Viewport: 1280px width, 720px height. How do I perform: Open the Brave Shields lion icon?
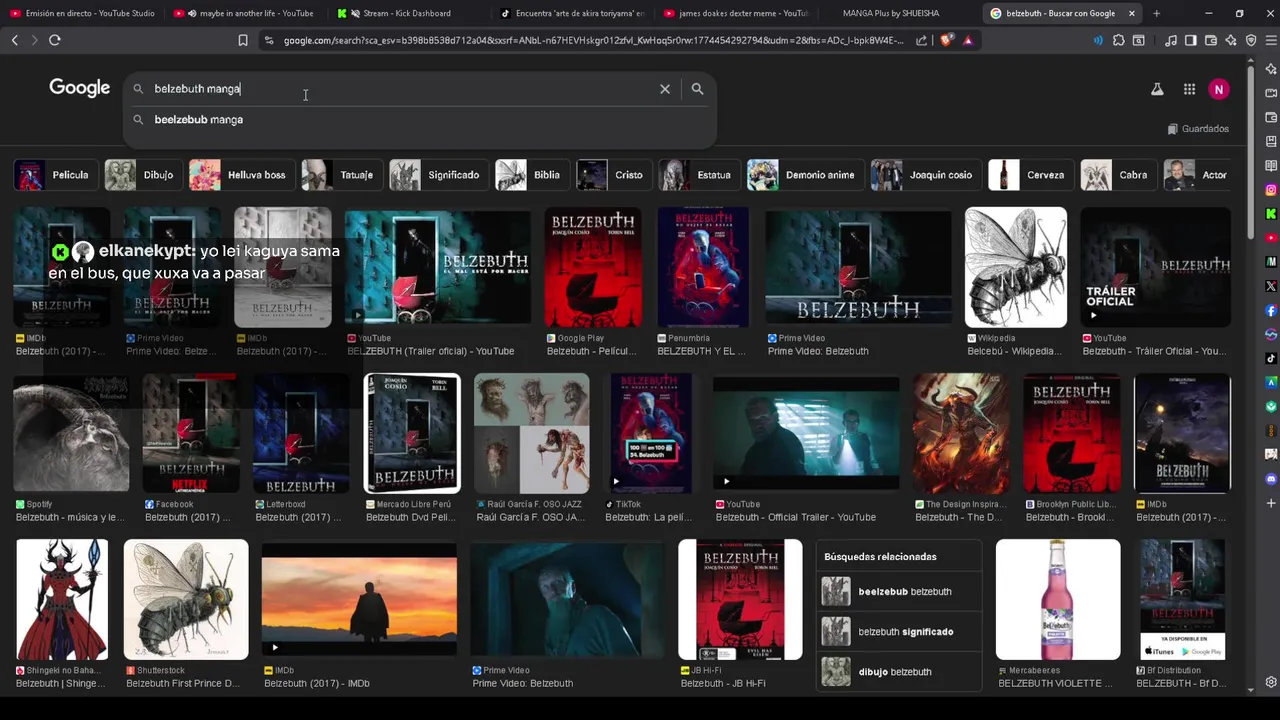tap(946, 40)
